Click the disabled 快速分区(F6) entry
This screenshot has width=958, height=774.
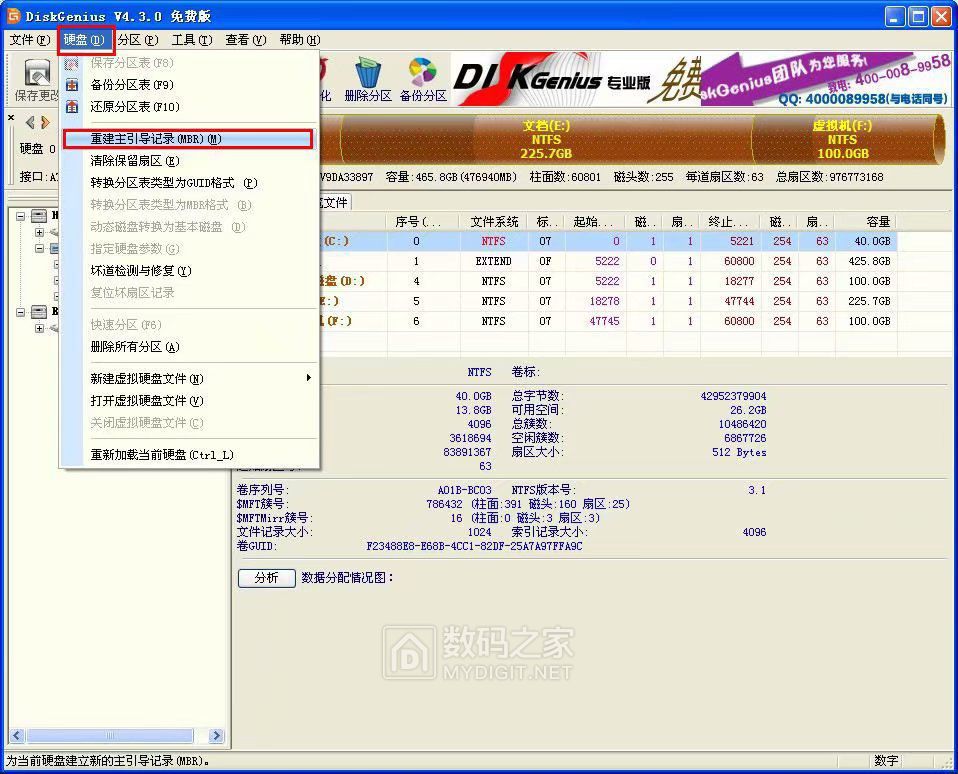(189, 324)
